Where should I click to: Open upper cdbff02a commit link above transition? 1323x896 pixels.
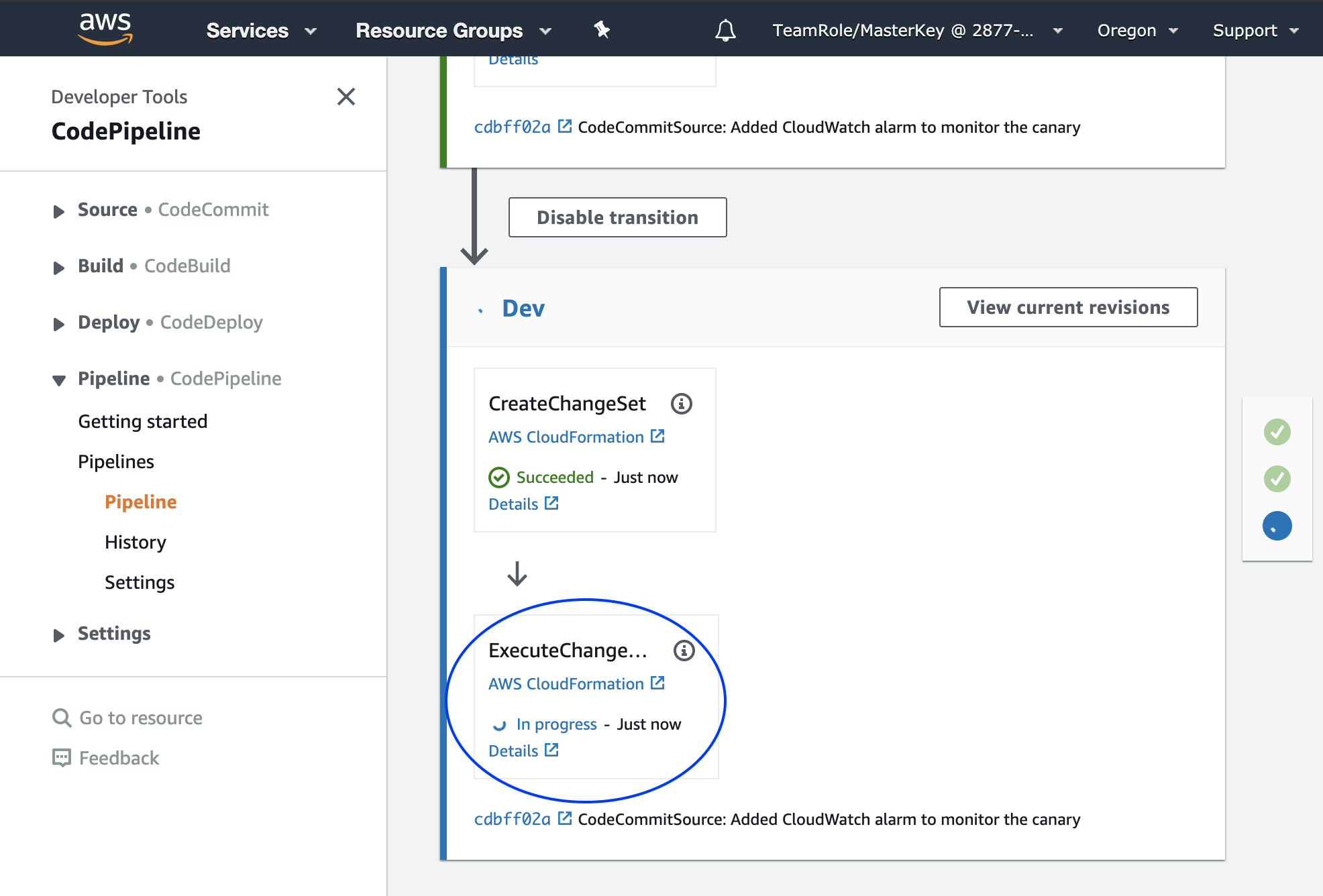513,127
